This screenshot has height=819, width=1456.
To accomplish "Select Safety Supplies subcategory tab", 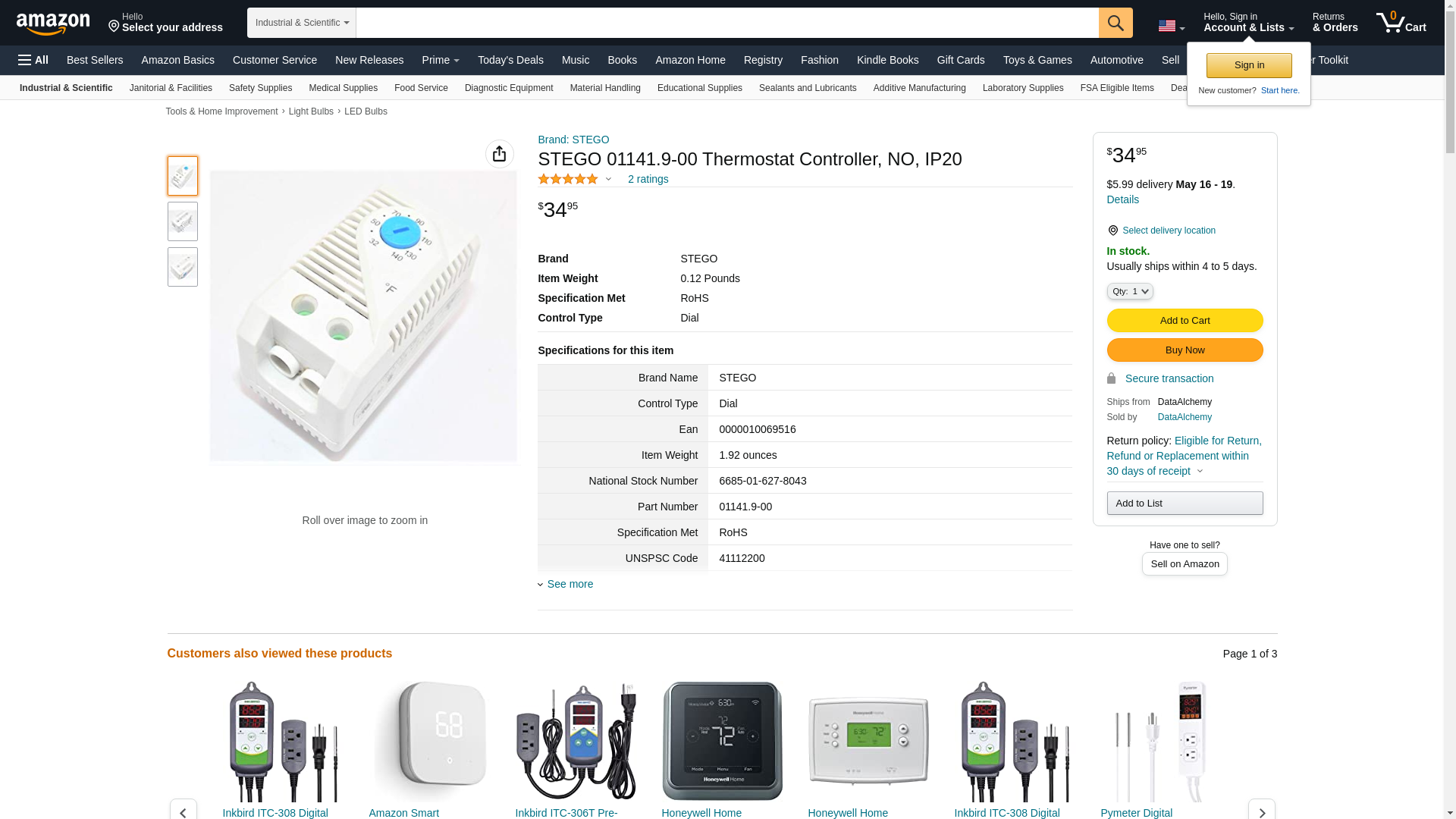I will pyautogui.click(x=260, y=88).
